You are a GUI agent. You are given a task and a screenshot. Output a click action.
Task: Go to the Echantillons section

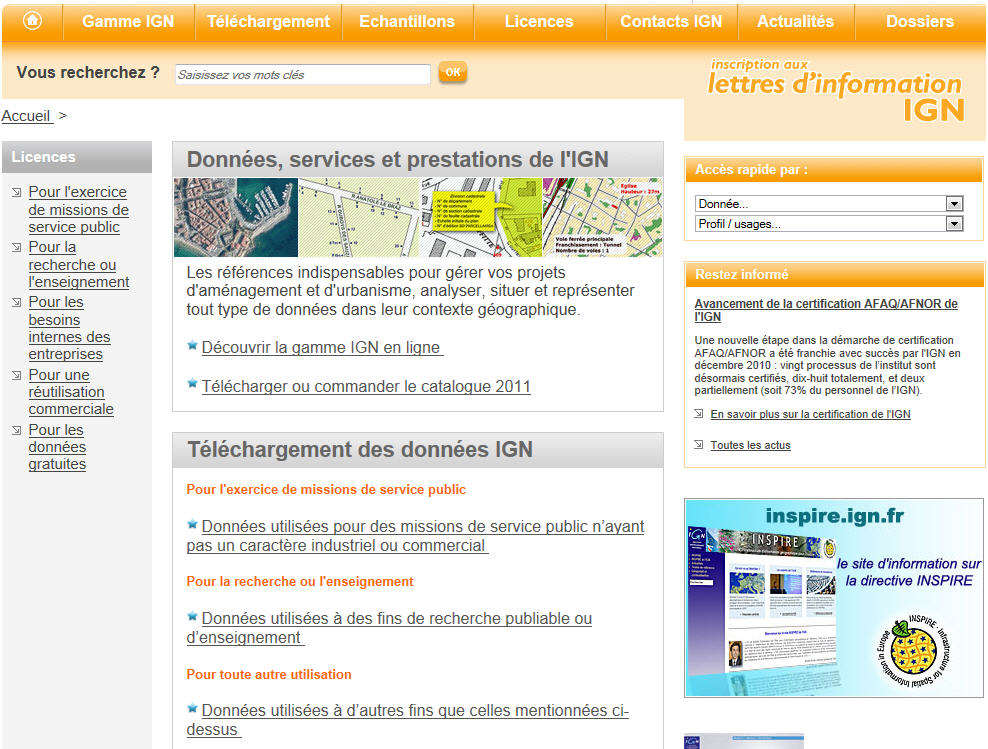(x=406, y=21)
